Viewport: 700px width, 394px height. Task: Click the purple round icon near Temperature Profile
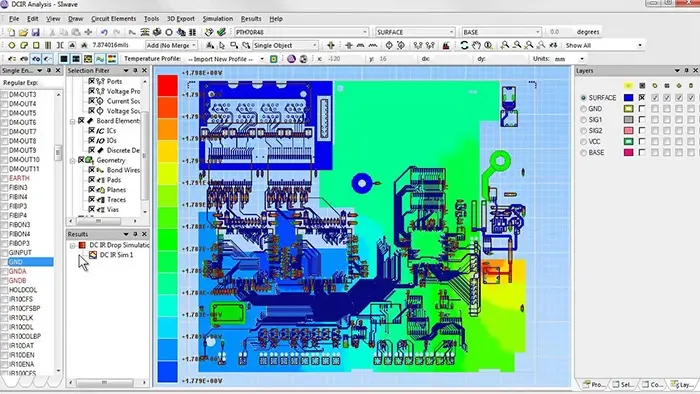(x=292, y=59)
